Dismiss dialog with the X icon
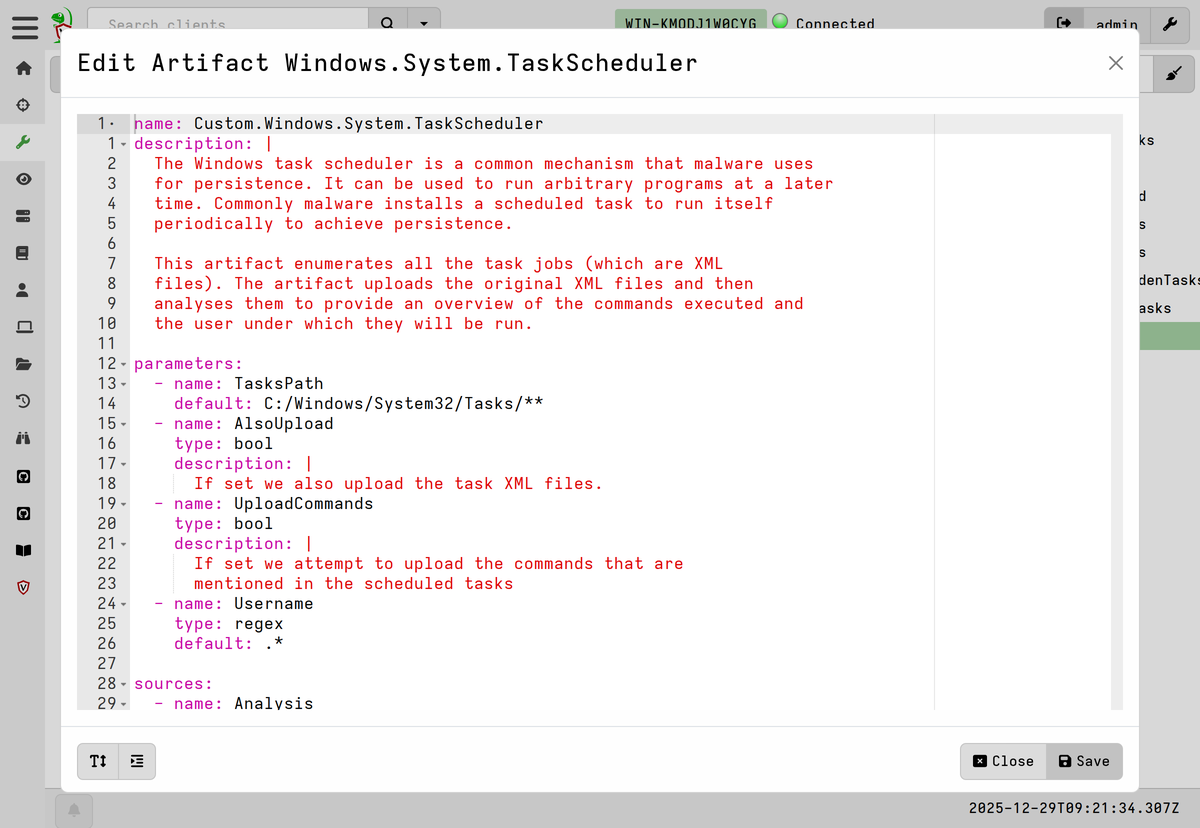The height and width of the screenshot is (828, 1200). 1116,63
